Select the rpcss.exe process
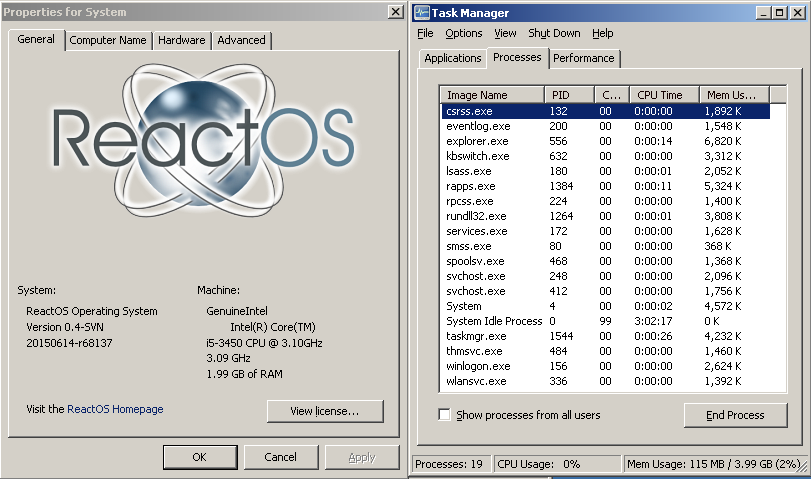 click(606, 201)
